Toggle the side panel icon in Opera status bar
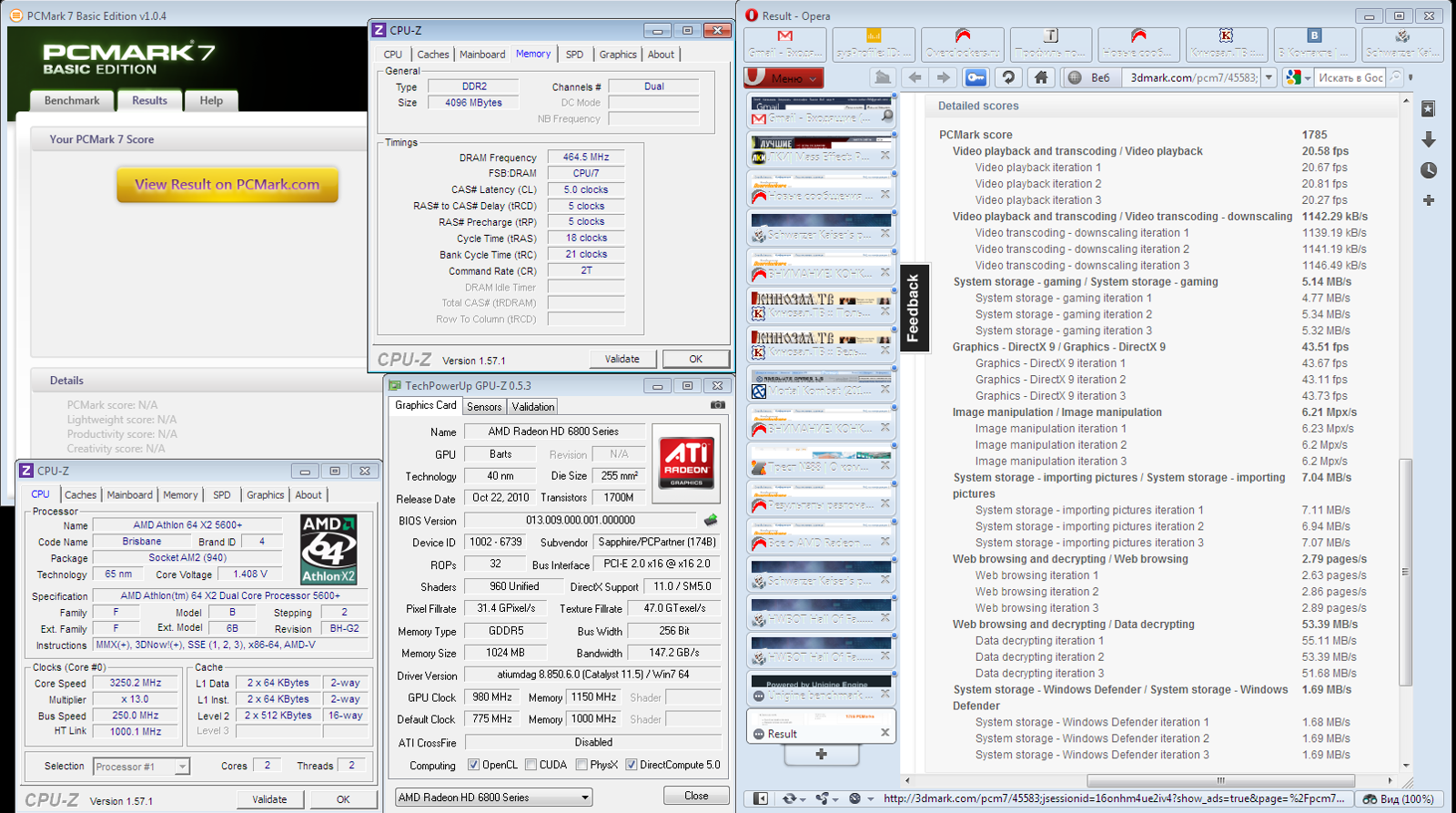The width and height of the screenshot is (1456, 813). pos(760,798)
